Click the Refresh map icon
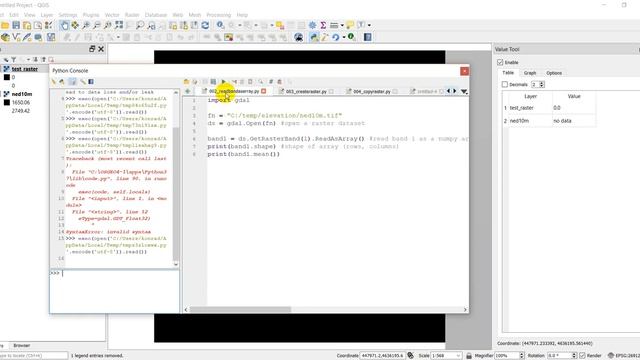The width and height of the screenshot is (640, 360). [x=205, y=25]
